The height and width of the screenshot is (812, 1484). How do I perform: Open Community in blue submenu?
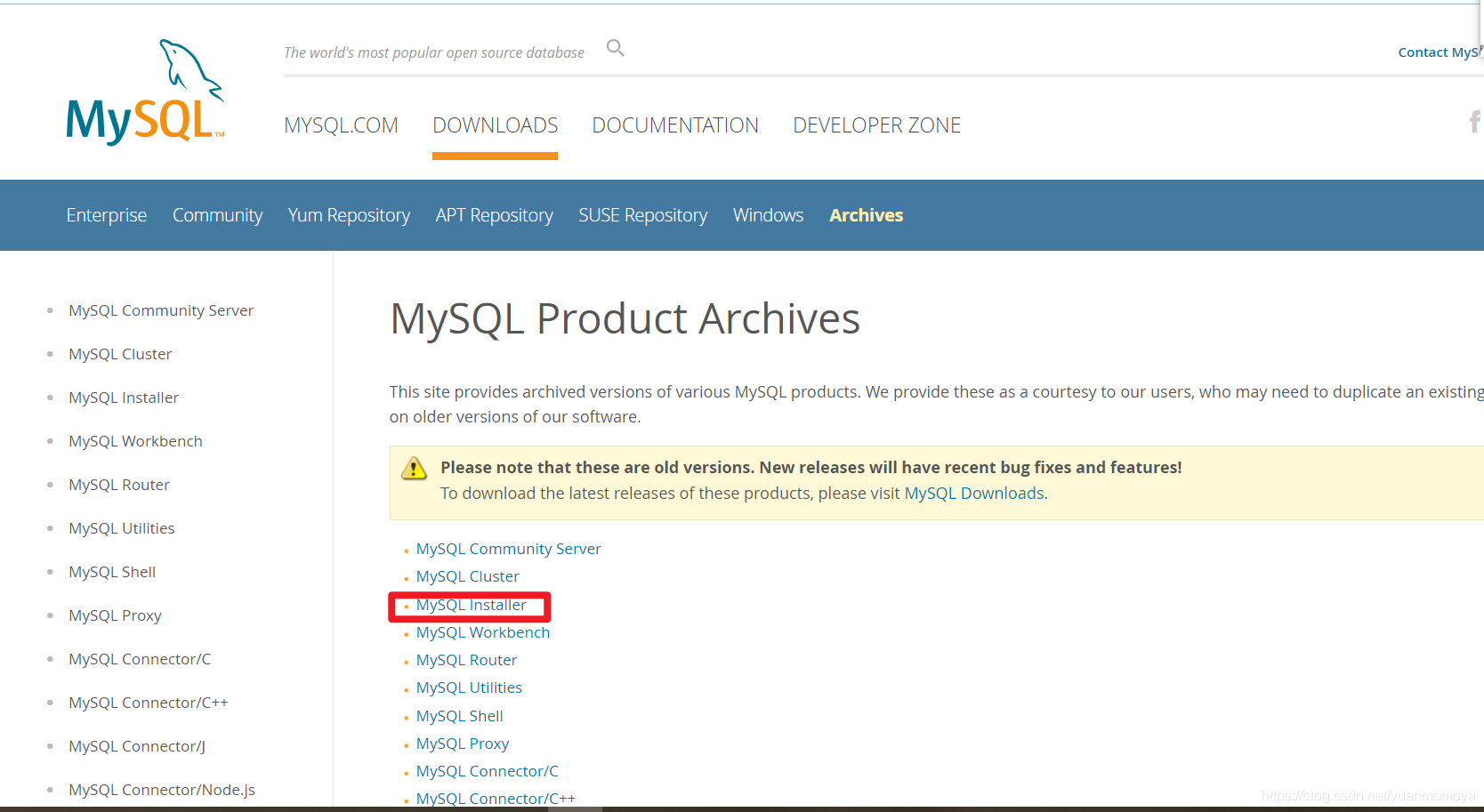pos(217,215)
